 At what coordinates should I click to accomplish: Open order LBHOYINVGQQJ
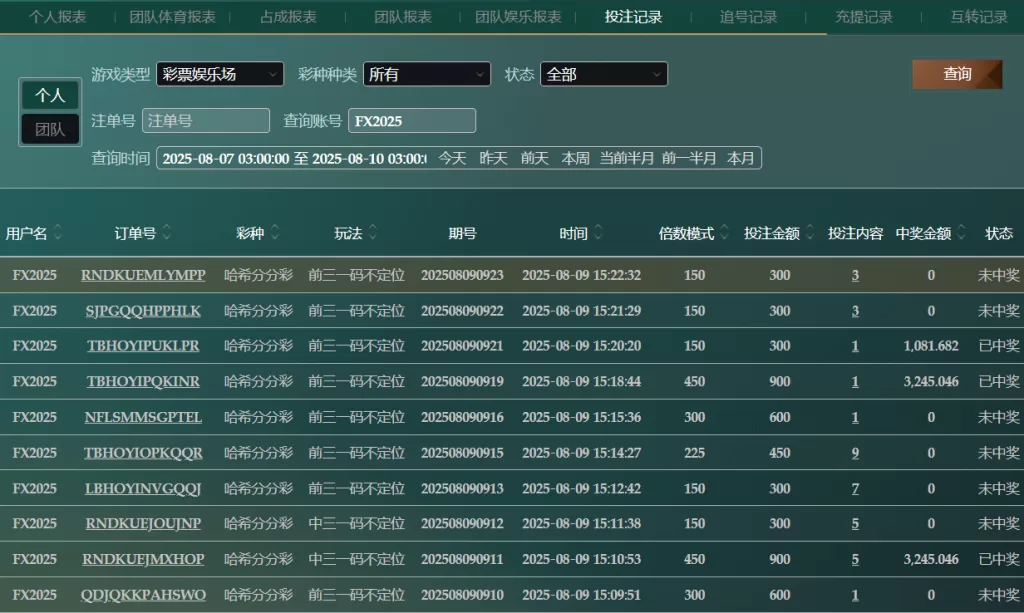[143, 488]
